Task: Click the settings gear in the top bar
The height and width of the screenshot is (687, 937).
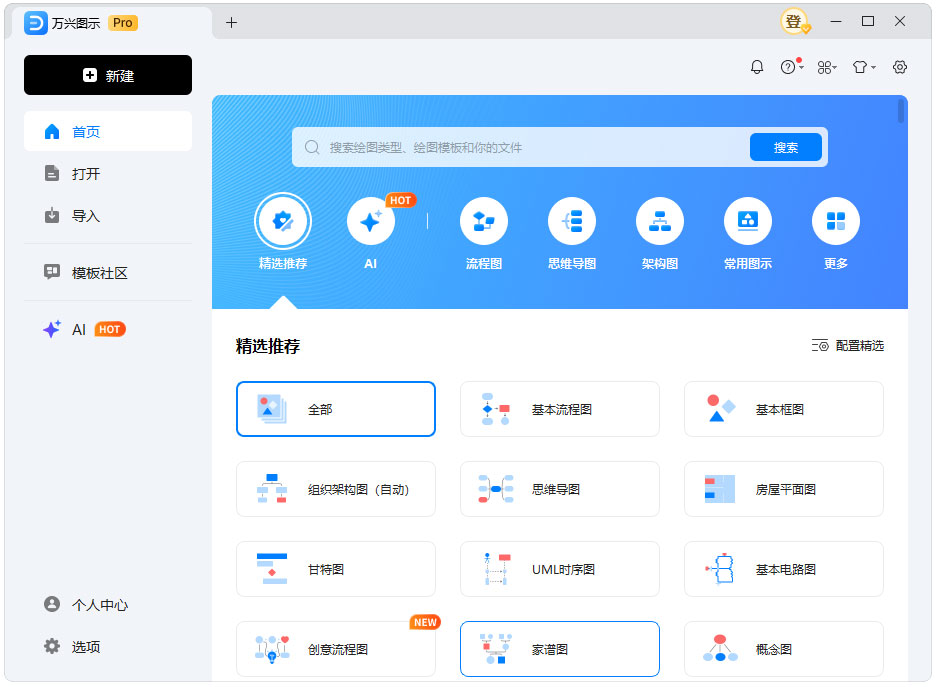Action: pyautogui.click(x=899, y=67)
